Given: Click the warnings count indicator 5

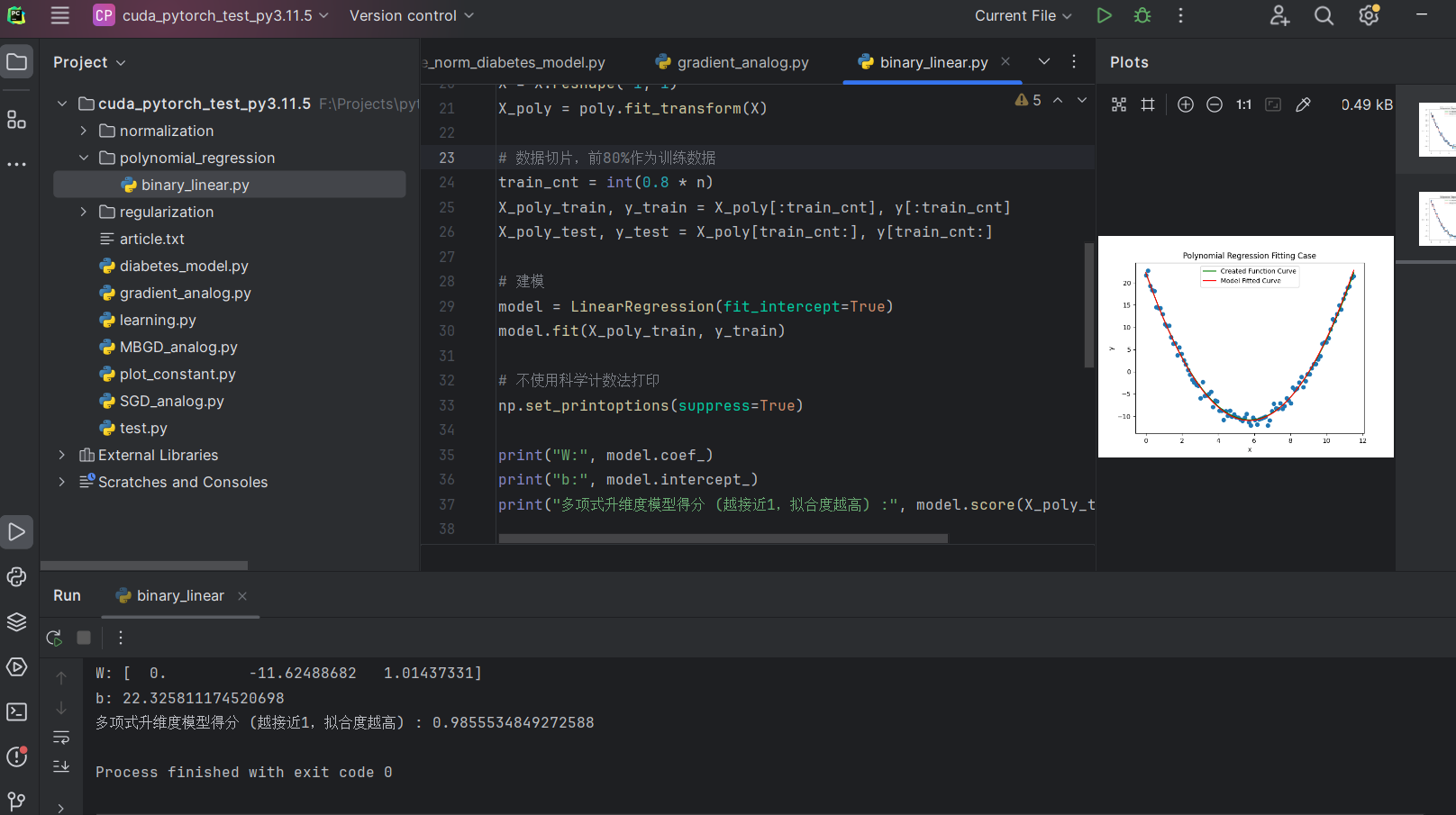Looking at the screenshot, I should (x=1028, y=100).
